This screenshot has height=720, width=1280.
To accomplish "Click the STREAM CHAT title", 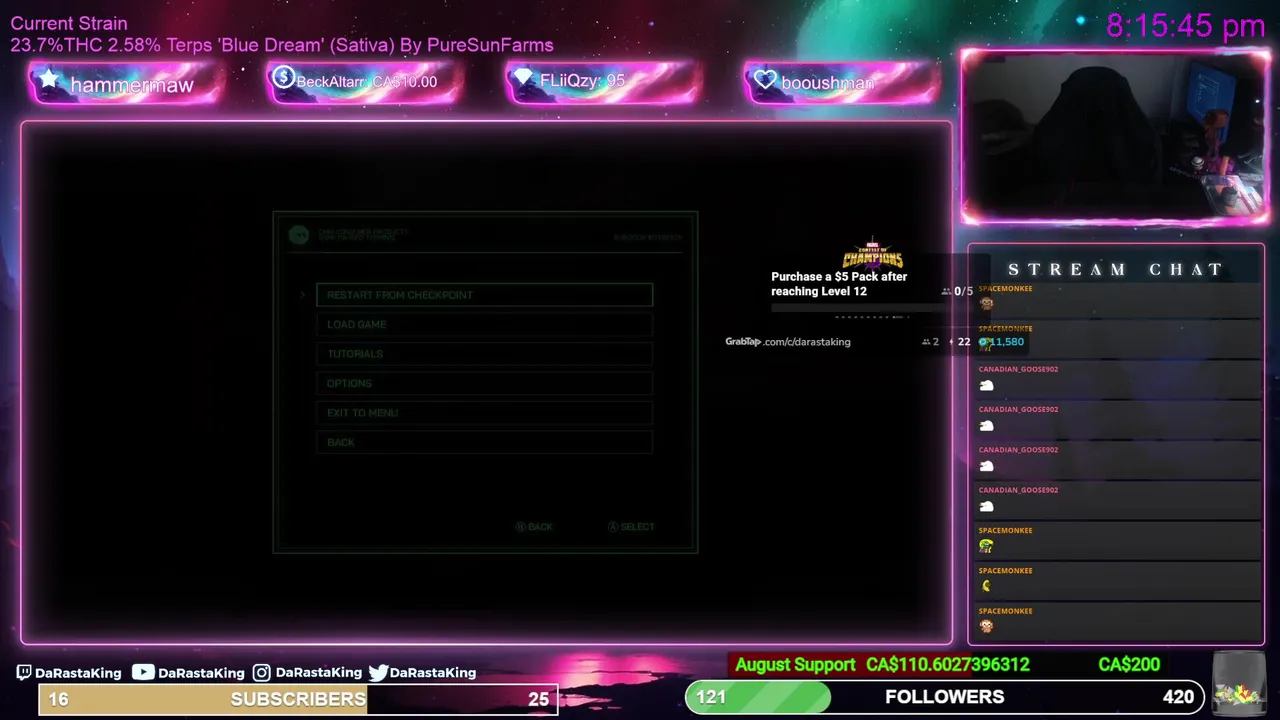I will [1115, 270].
